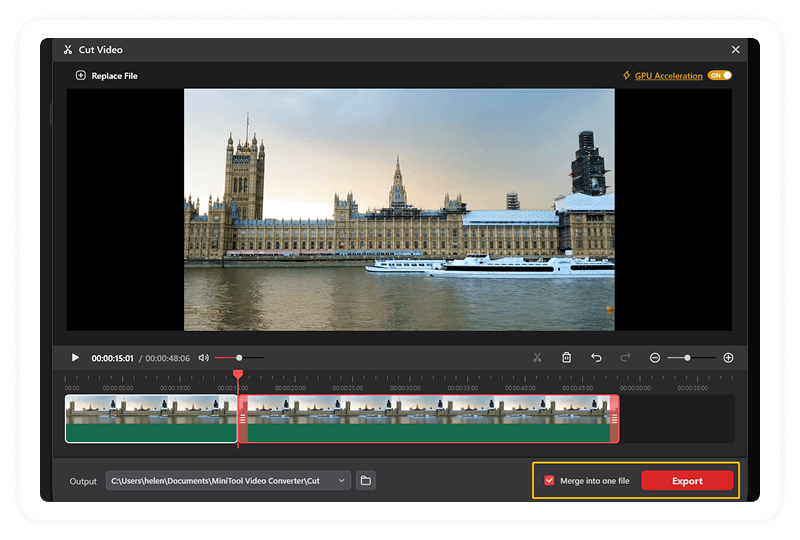This screenshot has height=540, width=800.
Task: Split the clip with the scissors icon
Action: (x=537, y=358)
